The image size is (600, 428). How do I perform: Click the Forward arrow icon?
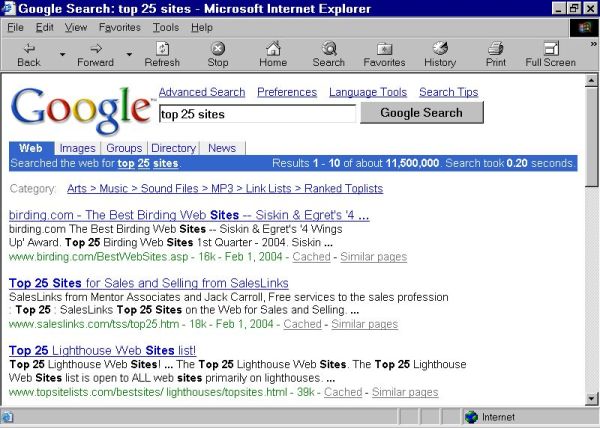tap(95, 48)
